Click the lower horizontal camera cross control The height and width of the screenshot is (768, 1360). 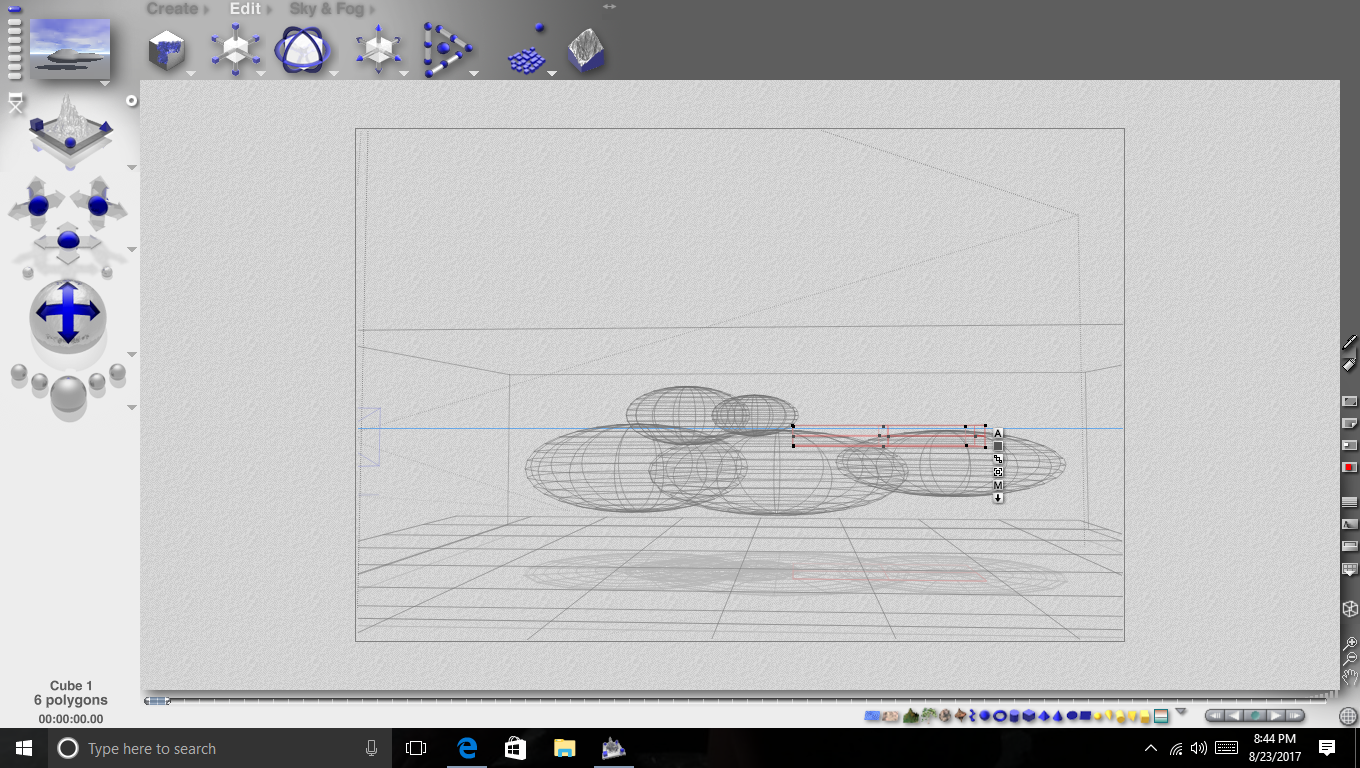(x=68, y=241)
